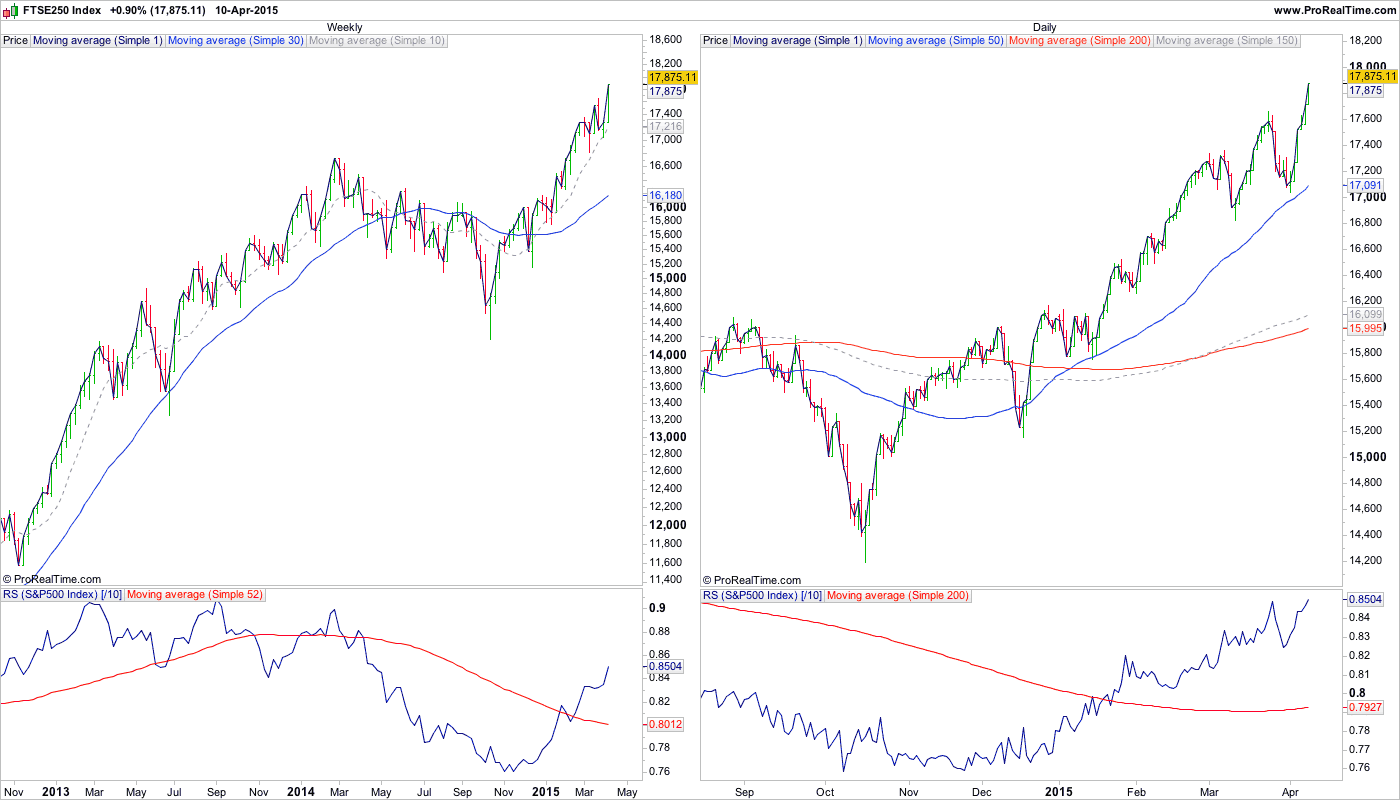1400x800 pixels.
Task: Click the 17,216 moving average value tag
Action: pos(666,127)
